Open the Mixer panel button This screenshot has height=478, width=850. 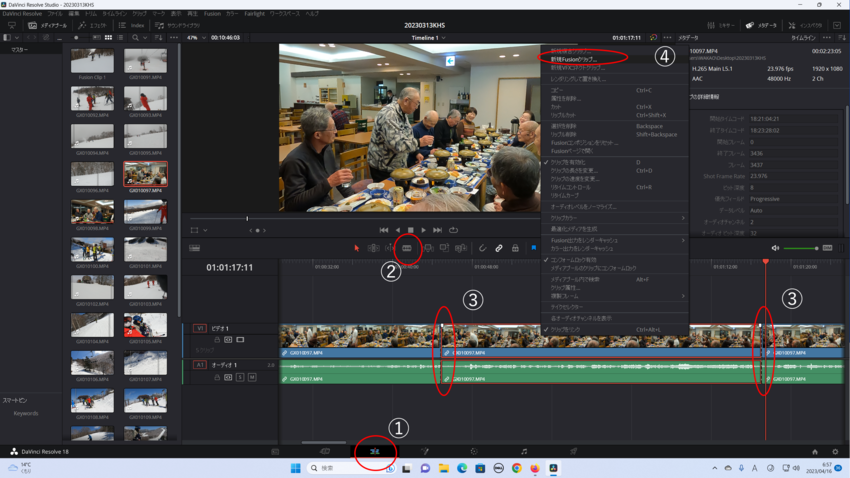click(720, 25)
